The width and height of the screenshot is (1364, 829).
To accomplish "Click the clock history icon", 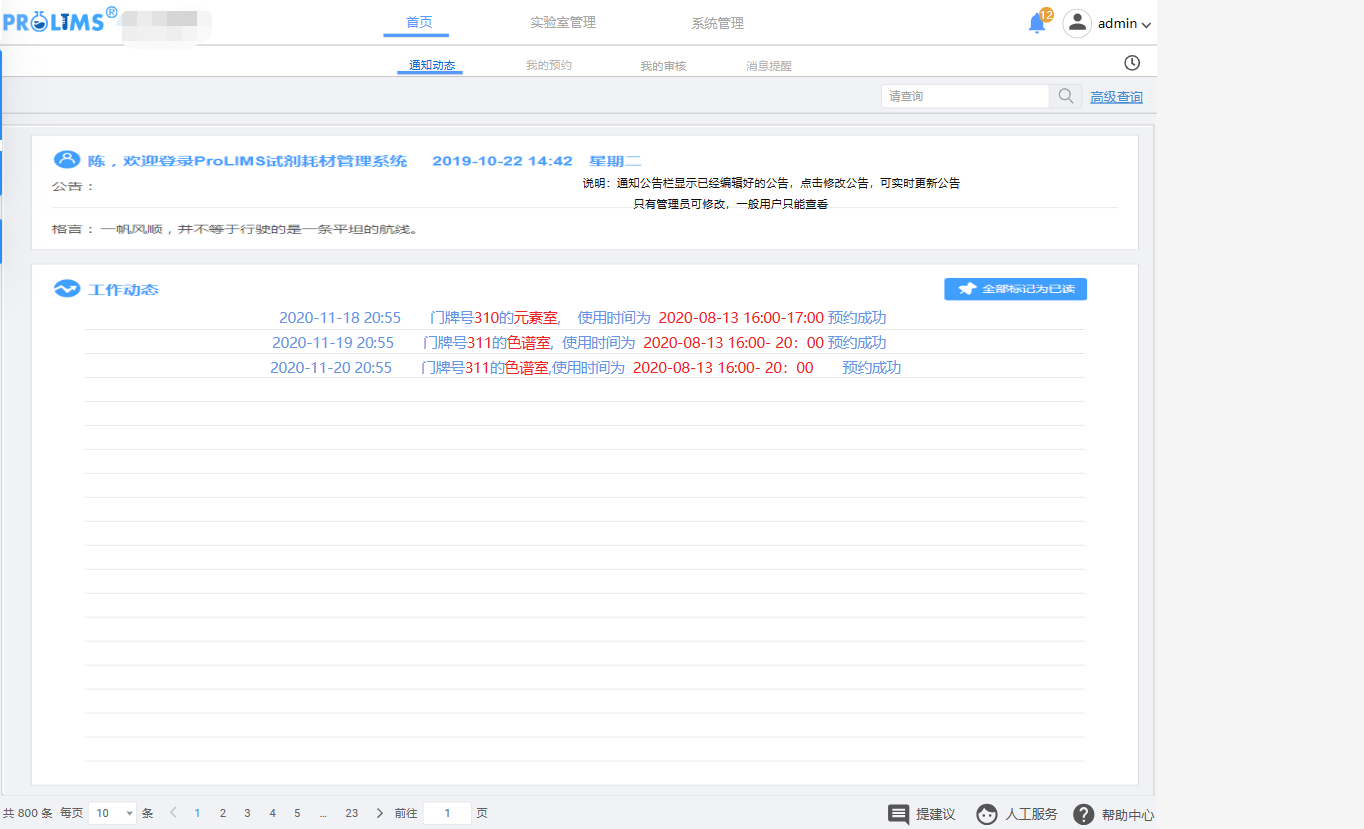I will click(x=1132, y=63).
